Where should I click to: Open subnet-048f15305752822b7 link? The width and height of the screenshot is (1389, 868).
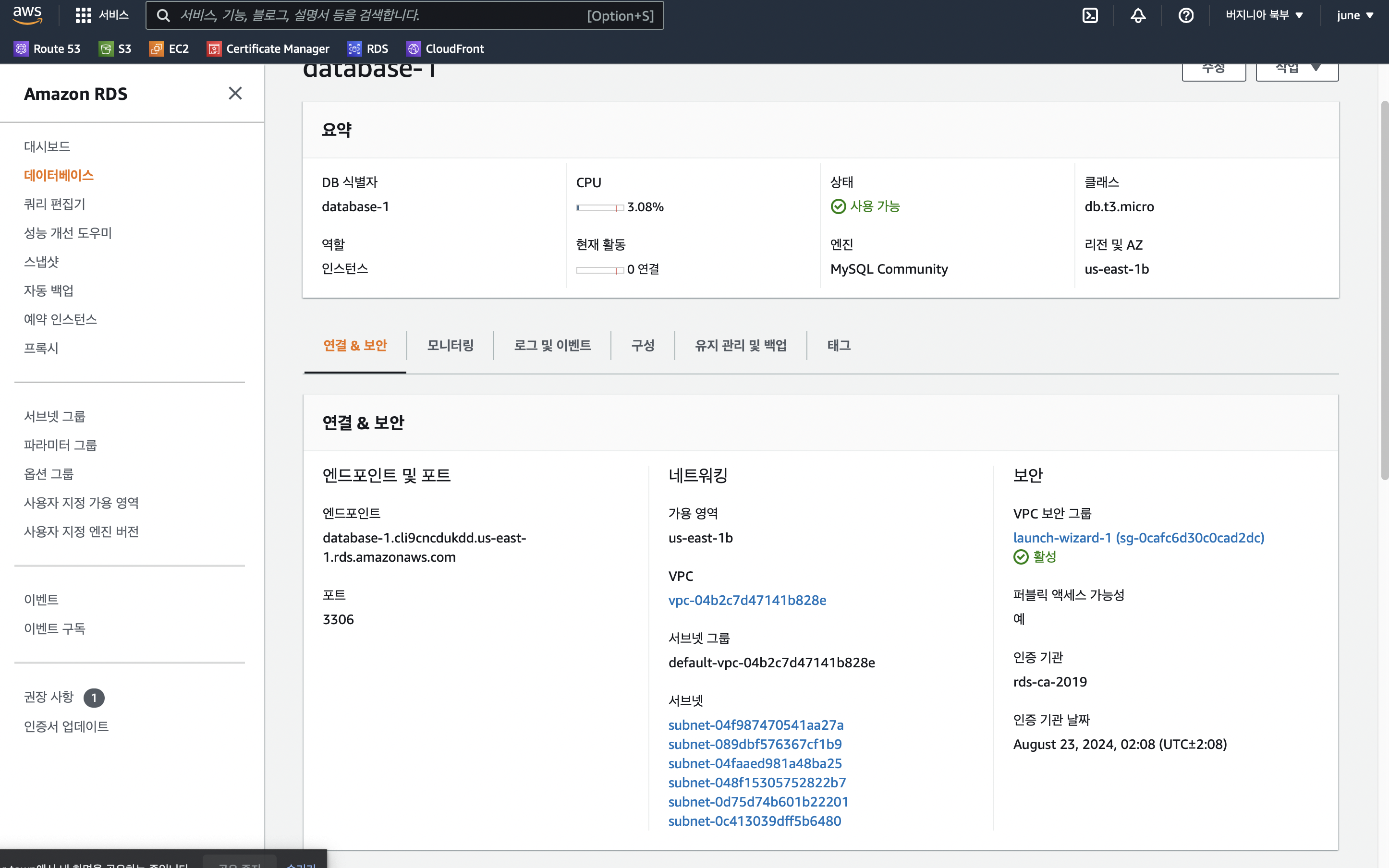[x=757, y=783]
